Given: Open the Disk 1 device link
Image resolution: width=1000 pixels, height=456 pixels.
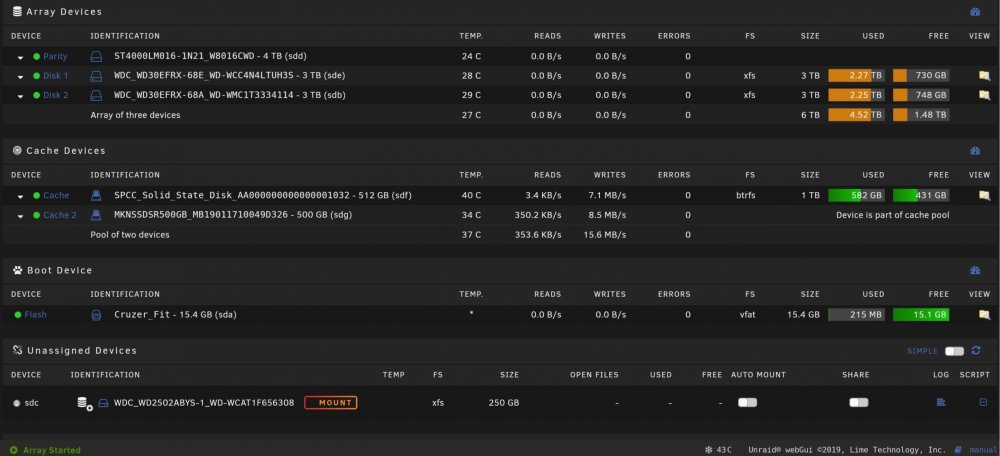Looking at the screenshot, I should (55, 76).
